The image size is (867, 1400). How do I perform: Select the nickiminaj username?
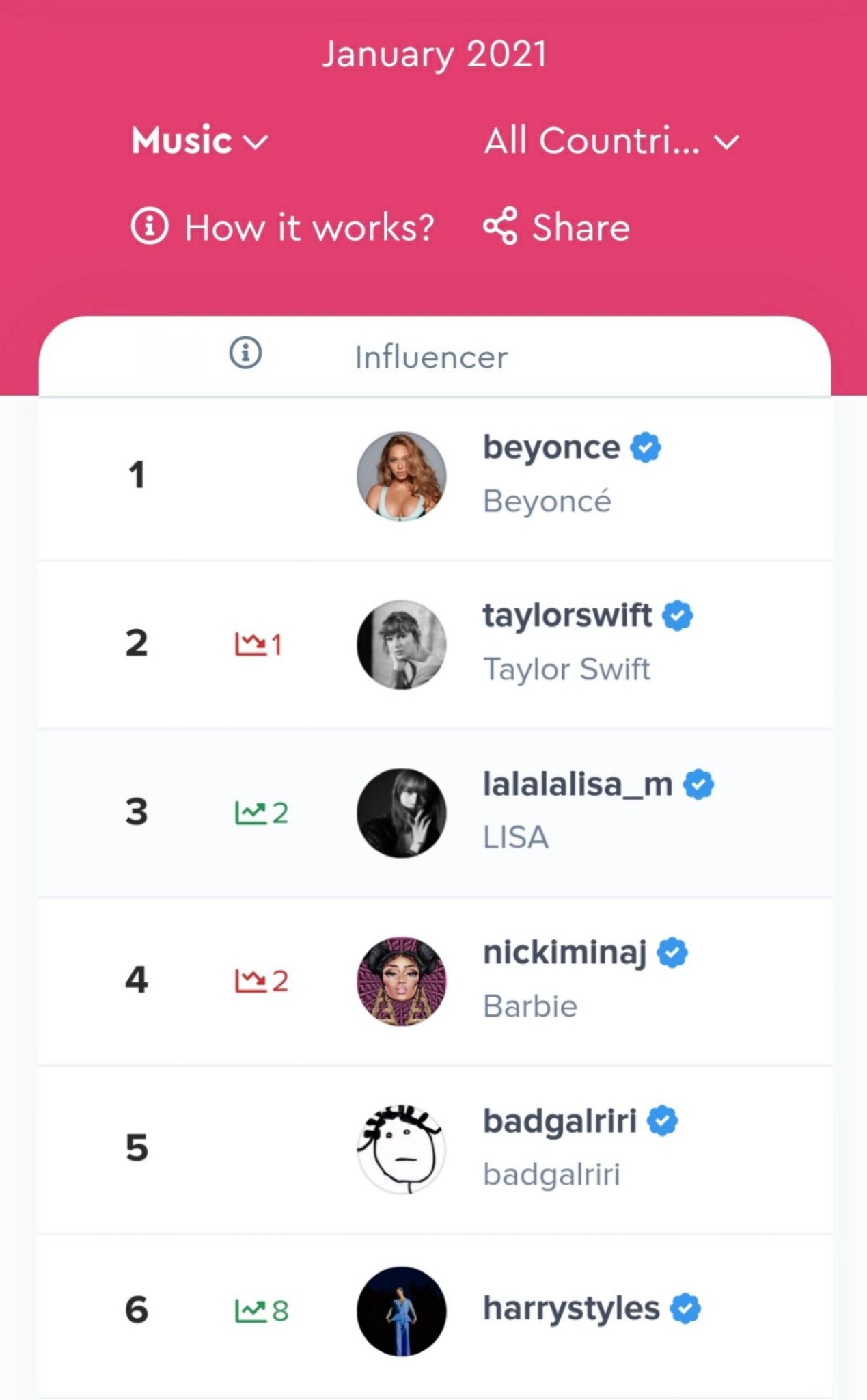(565, 952)
